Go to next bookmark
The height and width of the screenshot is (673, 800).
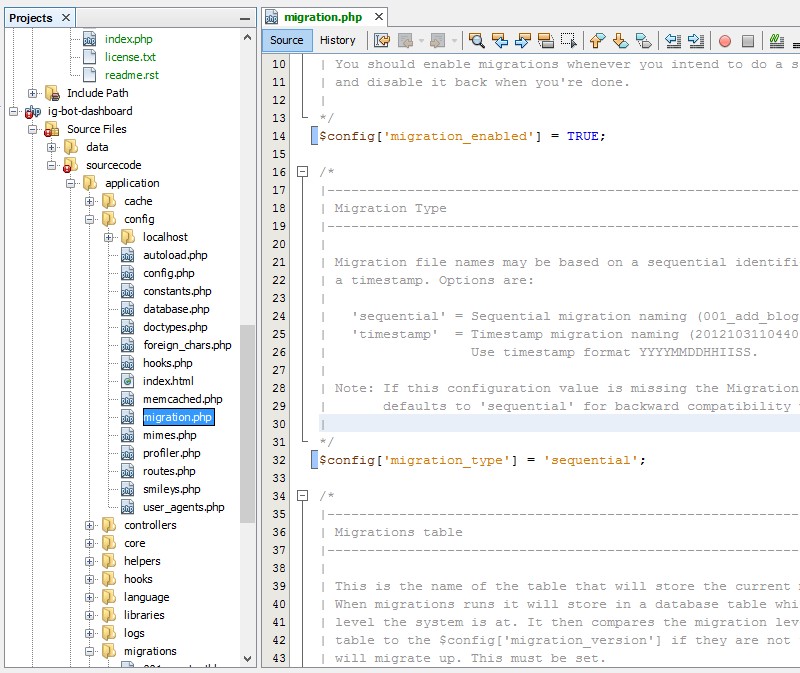point(620,41)
